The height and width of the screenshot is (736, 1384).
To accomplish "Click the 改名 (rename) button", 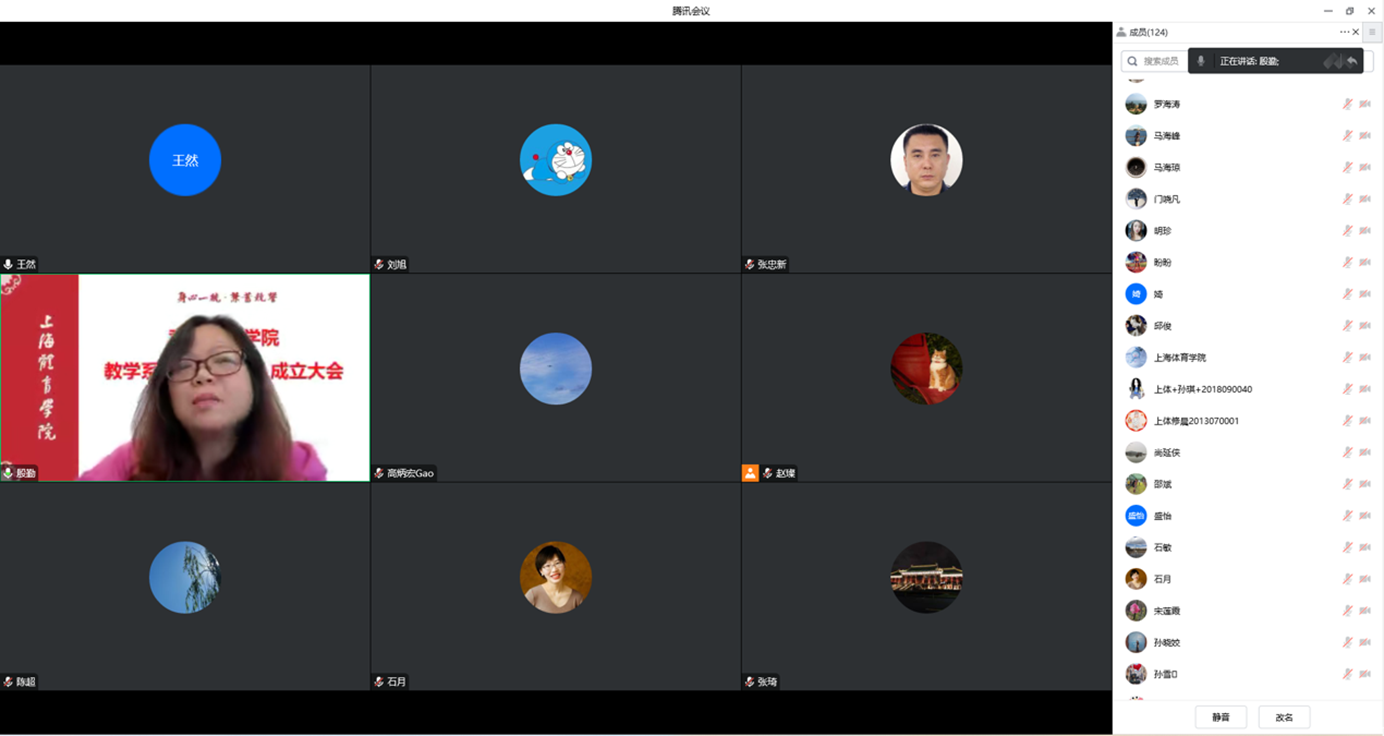I will point(1284,717).
